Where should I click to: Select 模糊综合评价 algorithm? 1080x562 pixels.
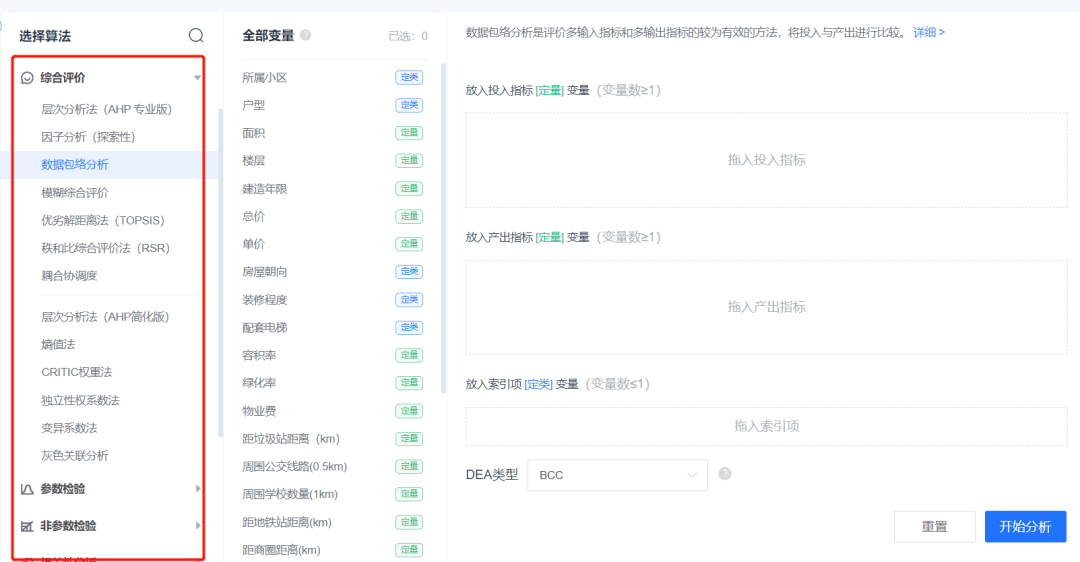pyautogui.click(x=74, y=192)
